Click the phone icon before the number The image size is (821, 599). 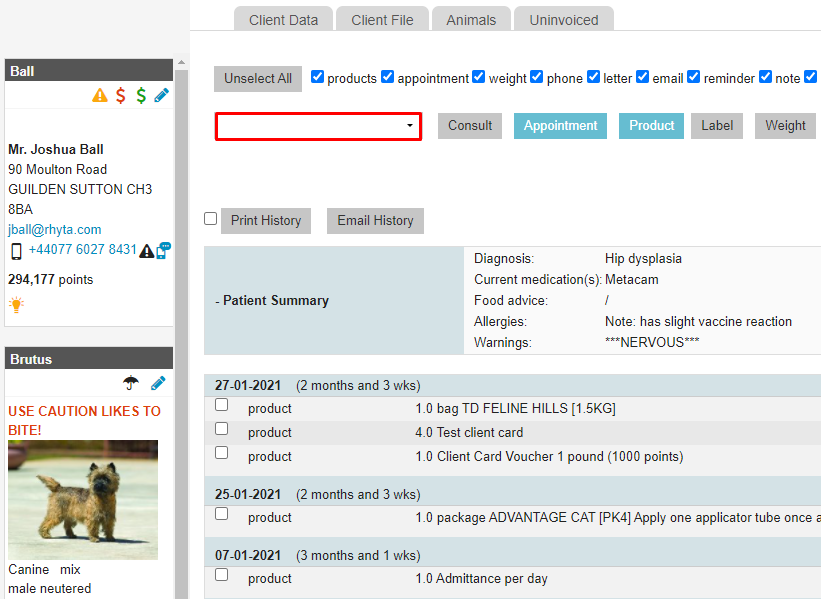click(15, 250)
